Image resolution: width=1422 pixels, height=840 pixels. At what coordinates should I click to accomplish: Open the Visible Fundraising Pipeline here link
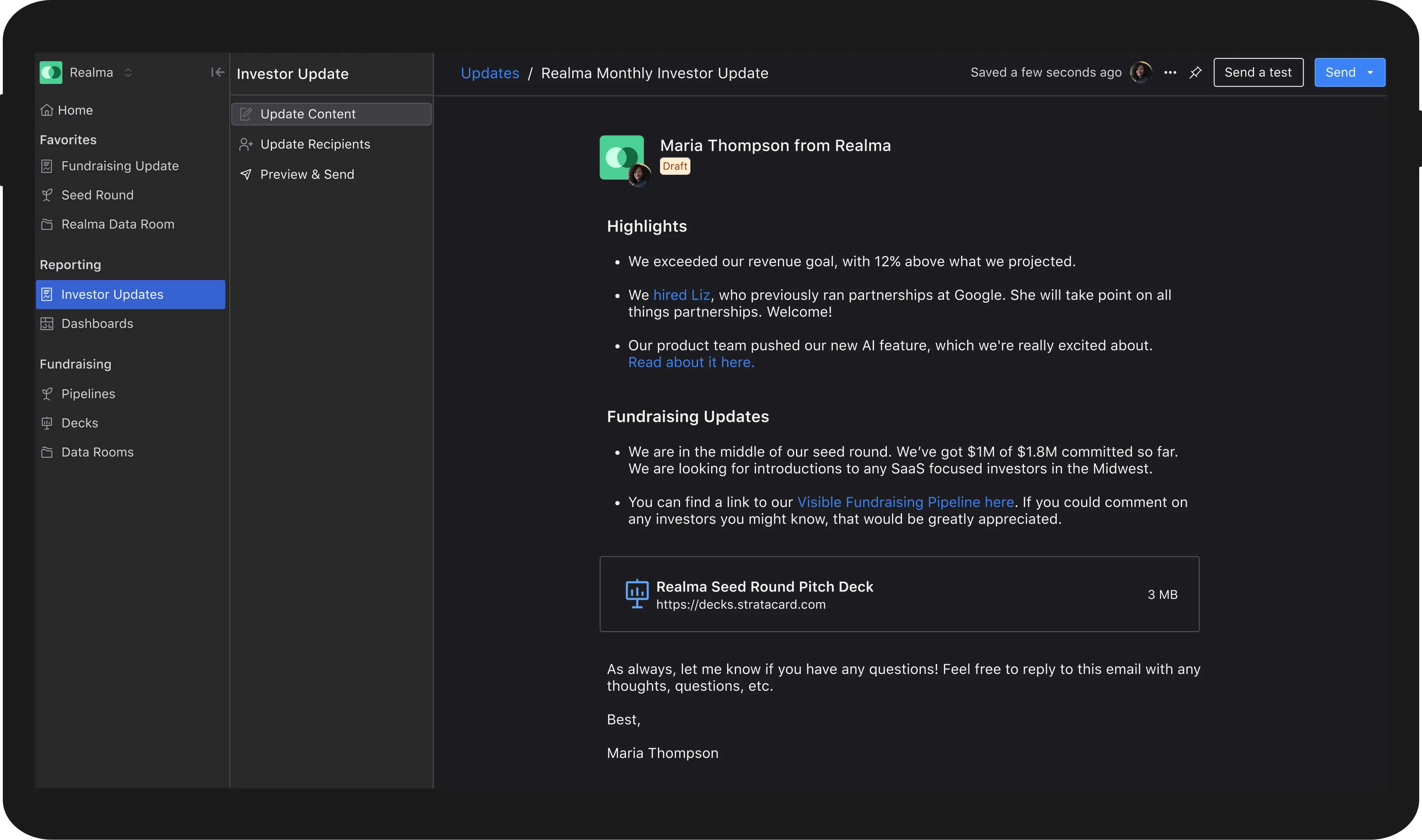[905, 502]
